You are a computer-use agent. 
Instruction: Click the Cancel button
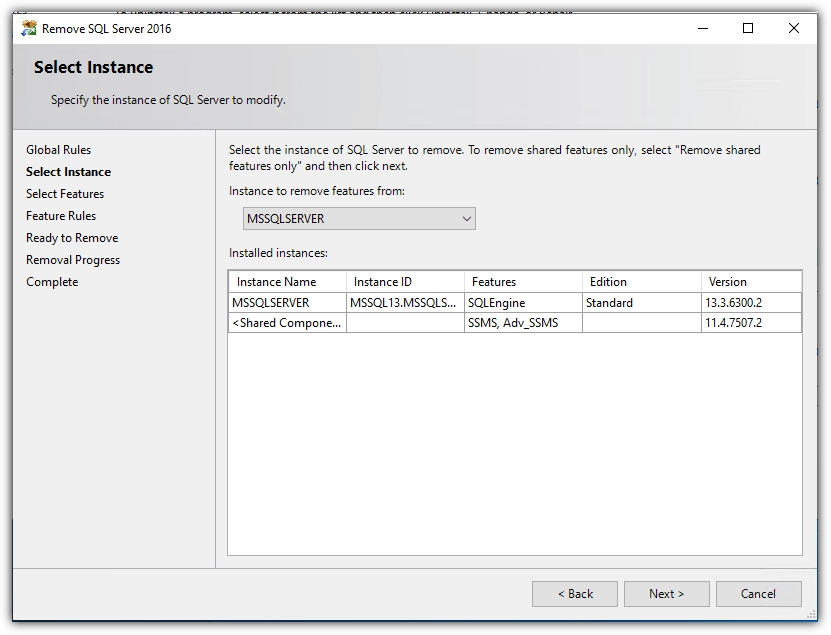pyautogui.click(x=758, y=594)
